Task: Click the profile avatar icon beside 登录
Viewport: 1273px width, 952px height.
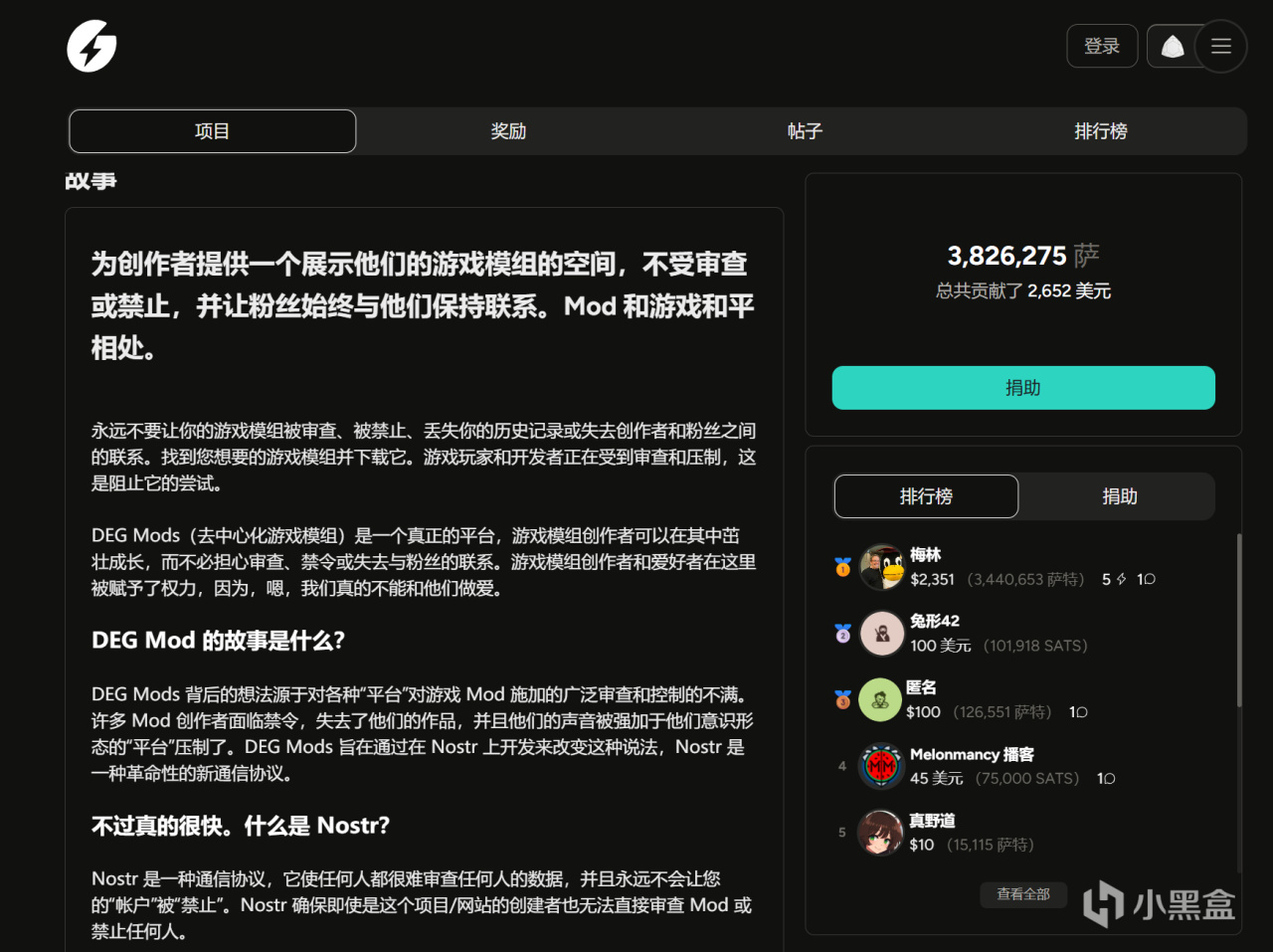Action: click(1173, 47)
